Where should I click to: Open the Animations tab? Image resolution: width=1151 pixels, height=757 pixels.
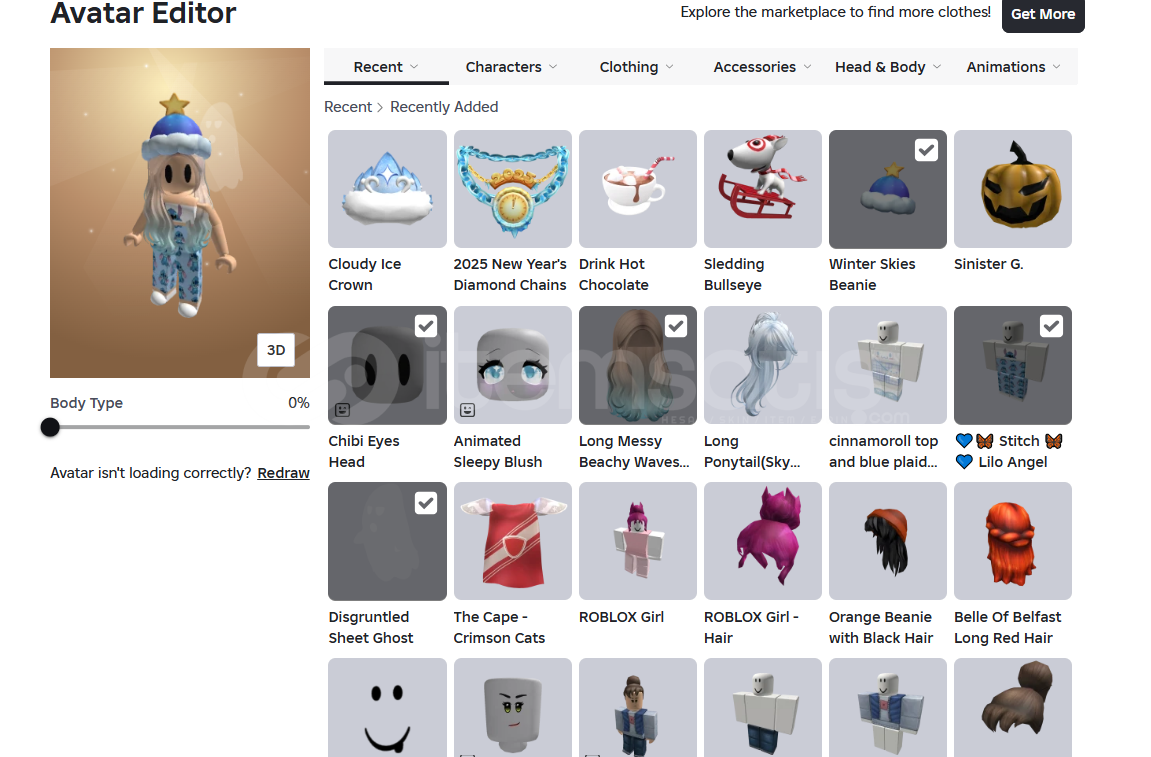1013,67
